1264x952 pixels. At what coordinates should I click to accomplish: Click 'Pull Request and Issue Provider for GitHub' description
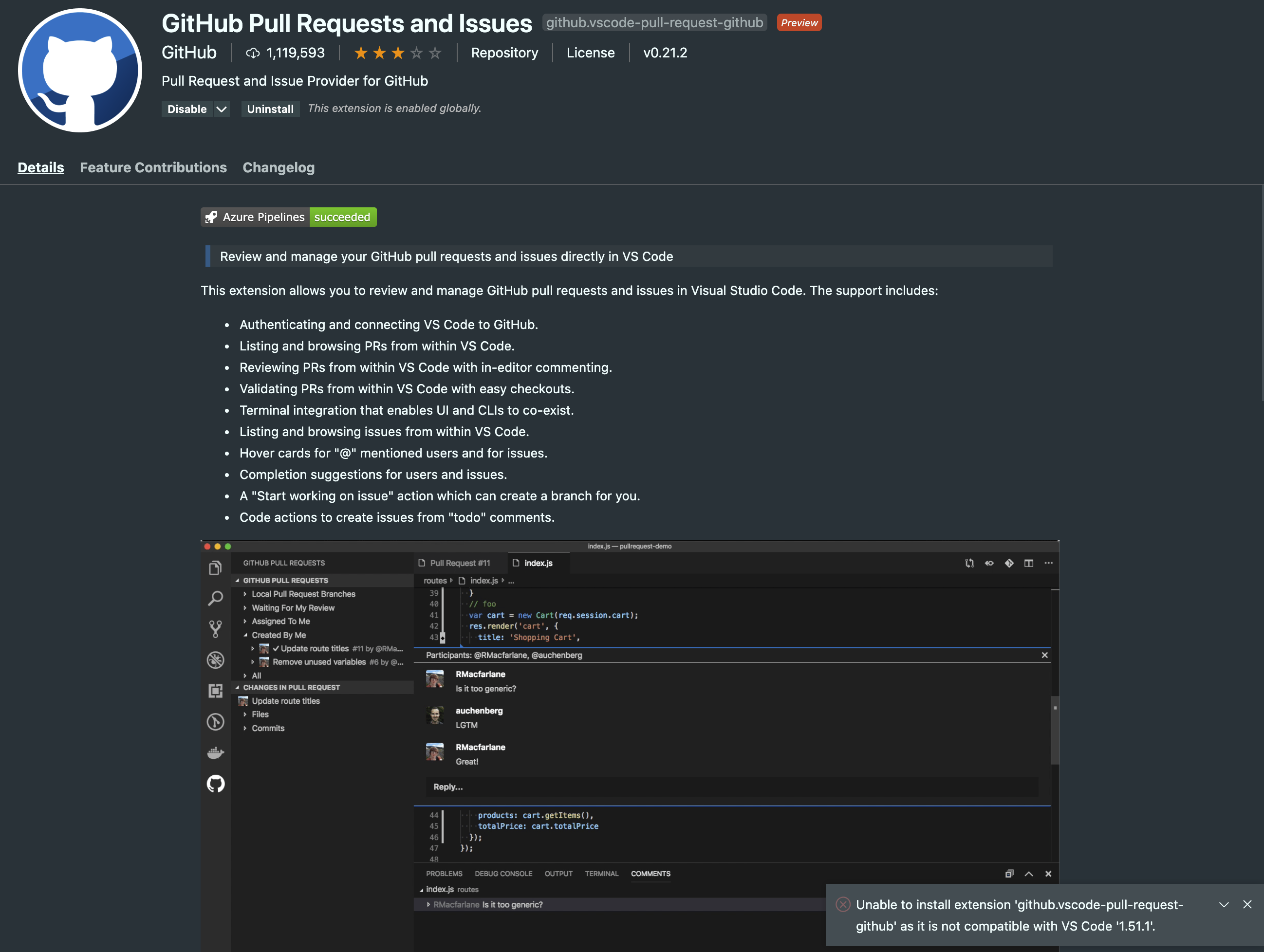(x=295, y=80)
